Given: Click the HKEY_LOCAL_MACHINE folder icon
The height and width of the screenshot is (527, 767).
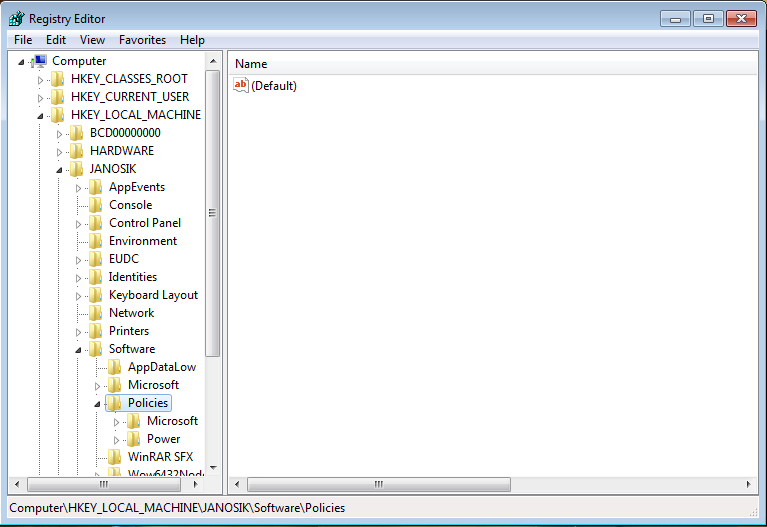Looking at the screenshot, I should 58,115.
